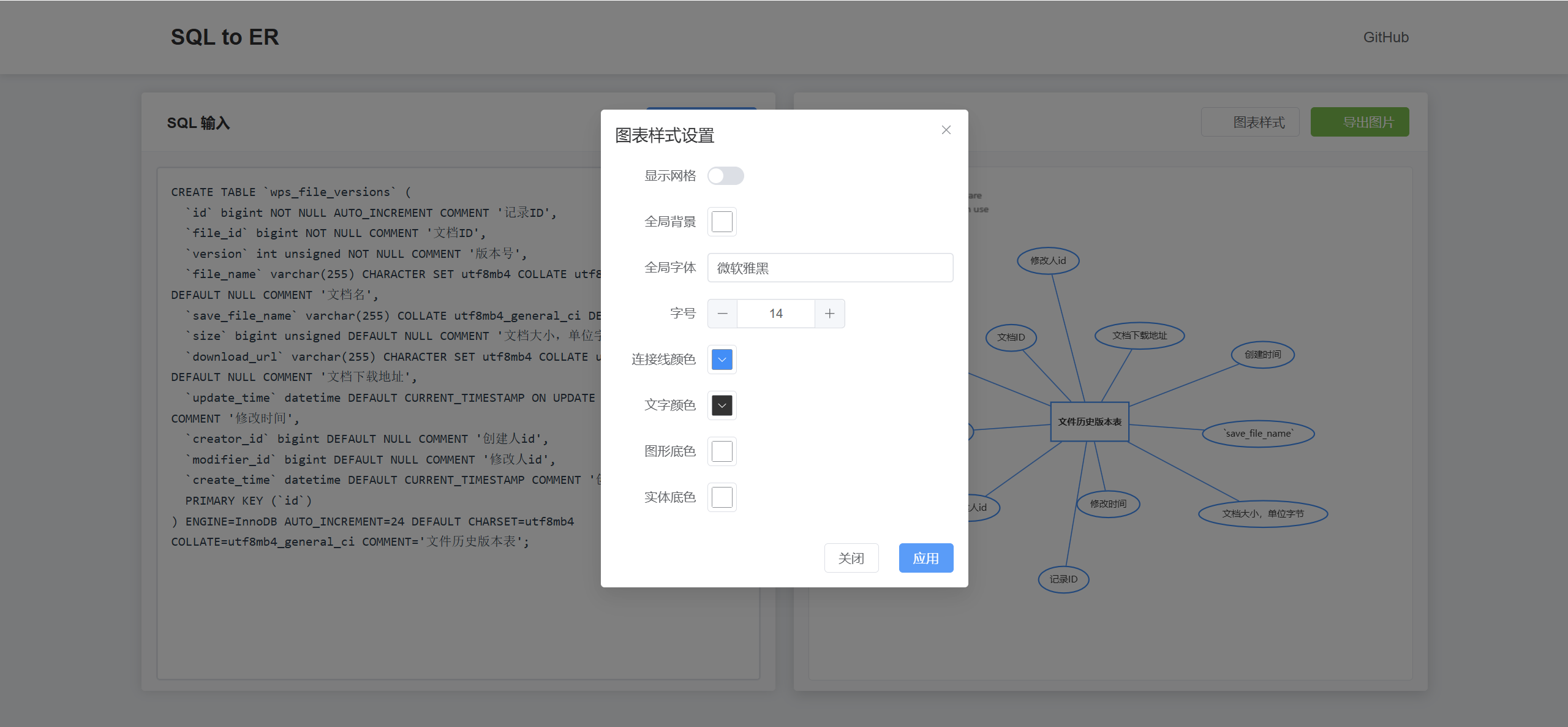
Task: Click the SQL 输入 panel heading
Action: tap(198, 123)
